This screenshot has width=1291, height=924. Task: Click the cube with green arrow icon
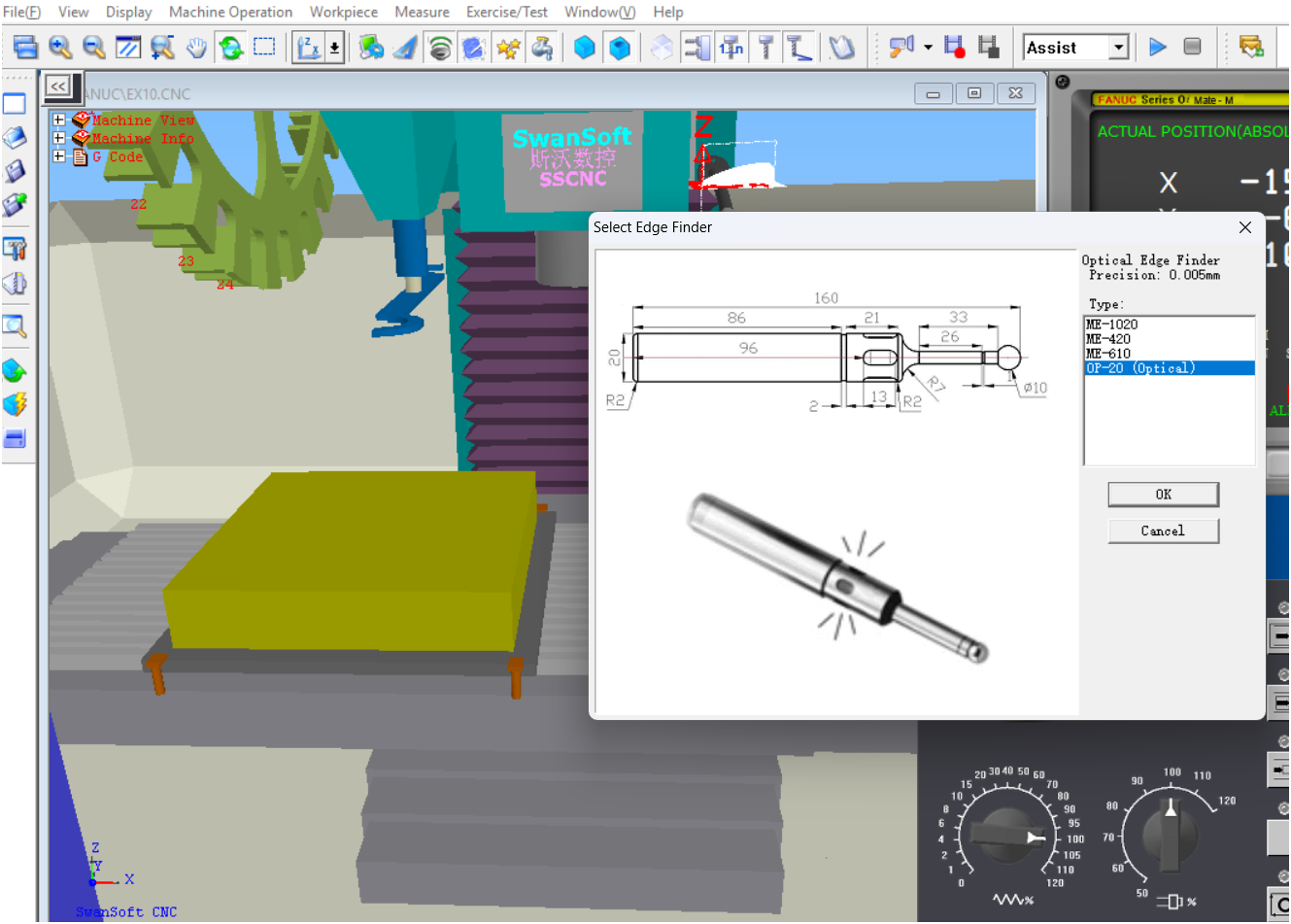15,370
